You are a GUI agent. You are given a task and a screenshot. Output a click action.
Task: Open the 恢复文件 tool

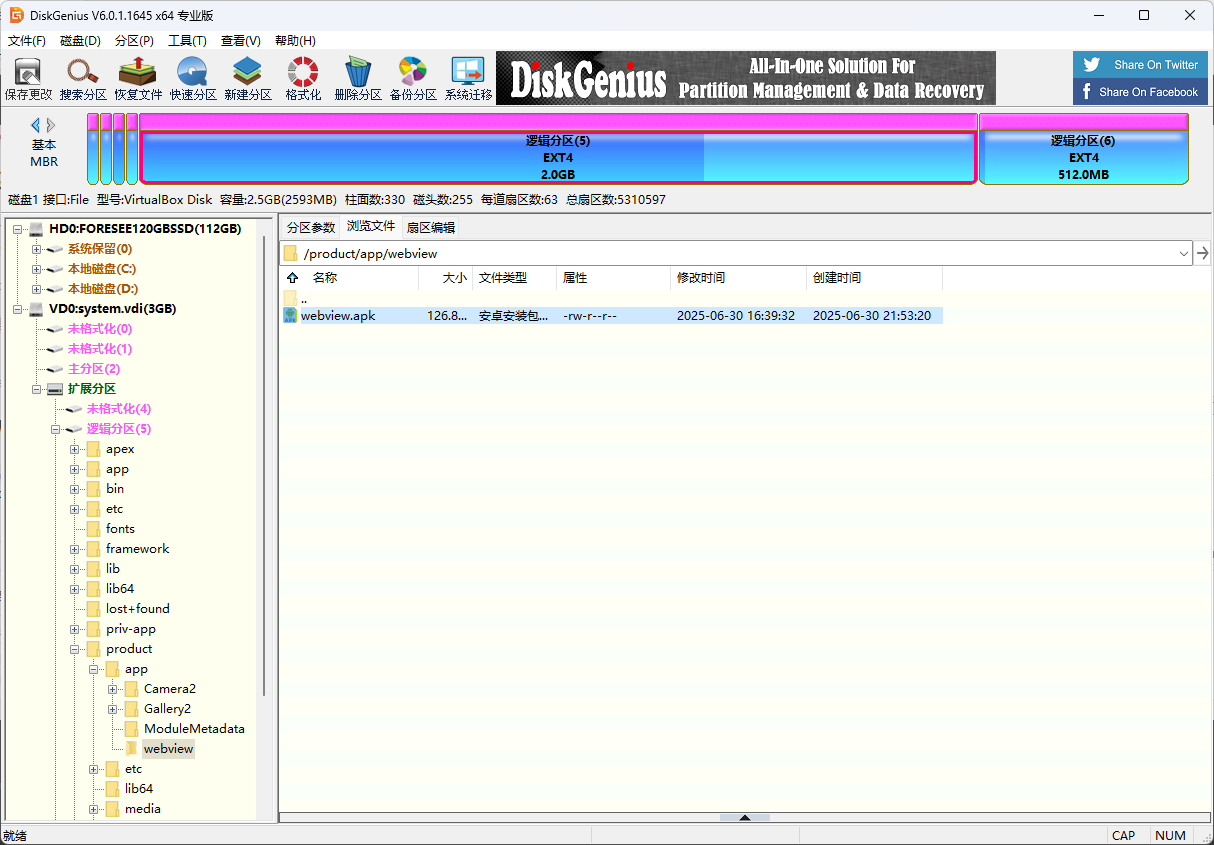pyautogui.click(x=137, y=77)
